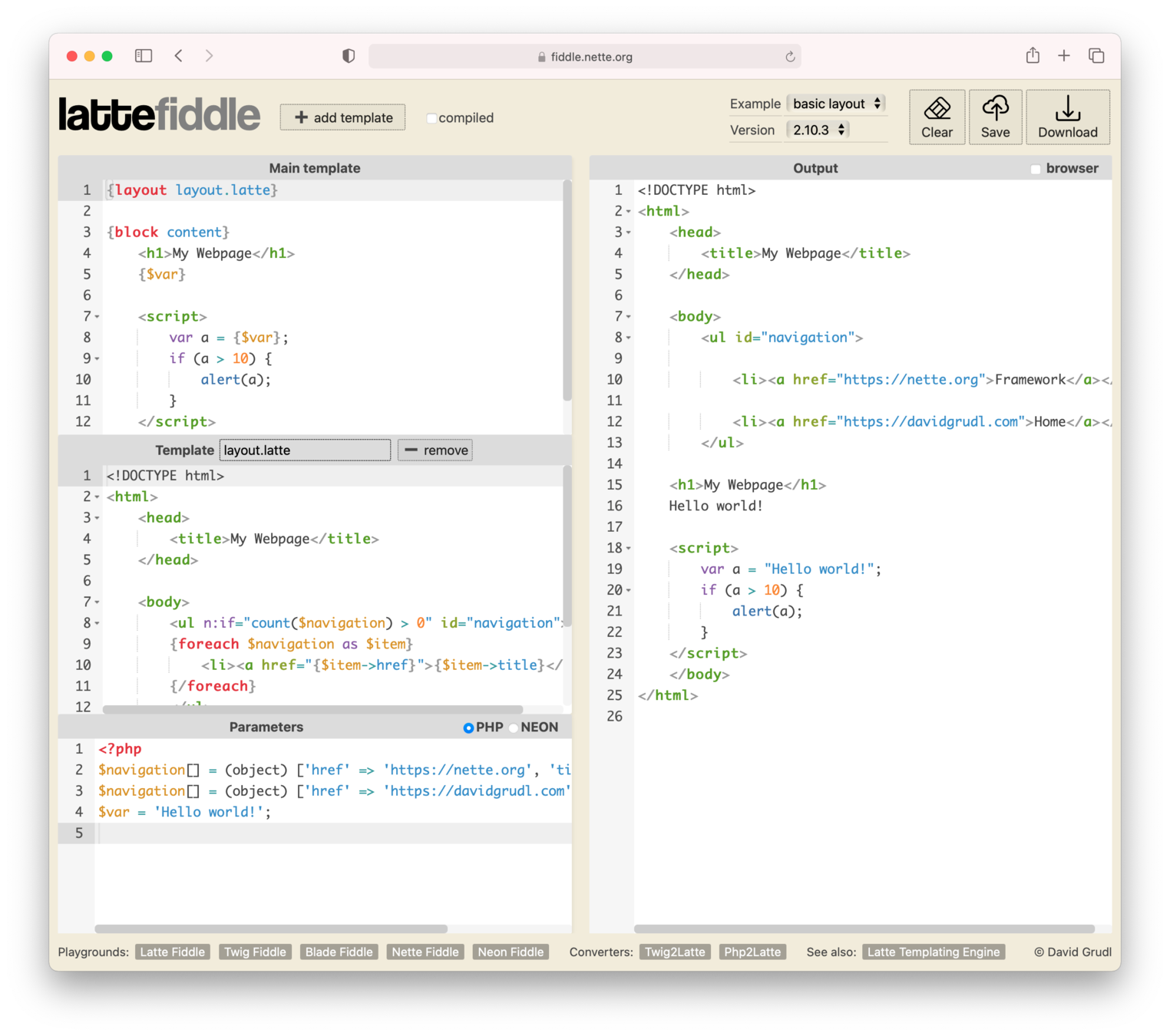Remove the layout.latte template

[435, 450]
